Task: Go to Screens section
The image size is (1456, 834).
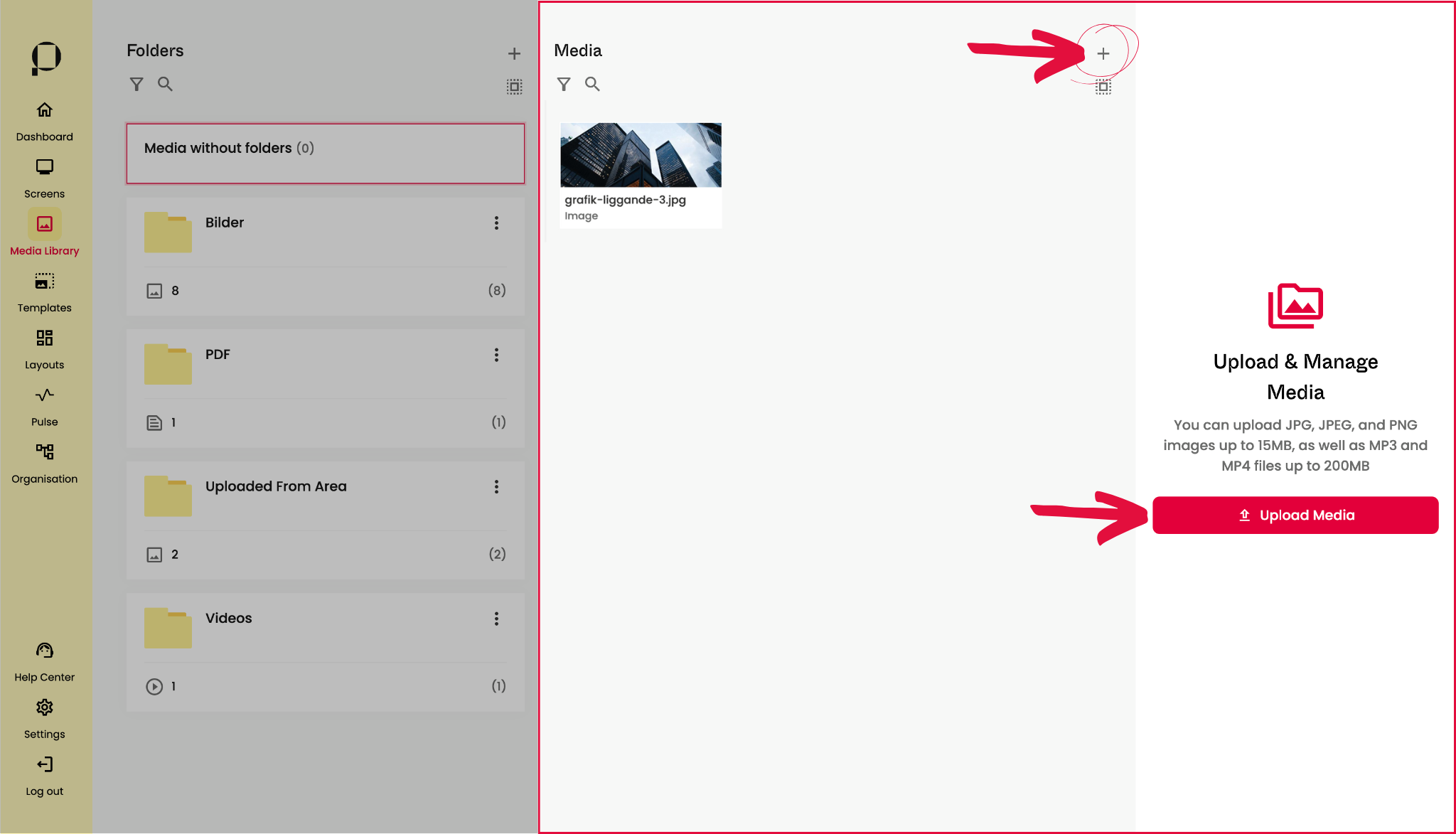Action: (44, 178)
